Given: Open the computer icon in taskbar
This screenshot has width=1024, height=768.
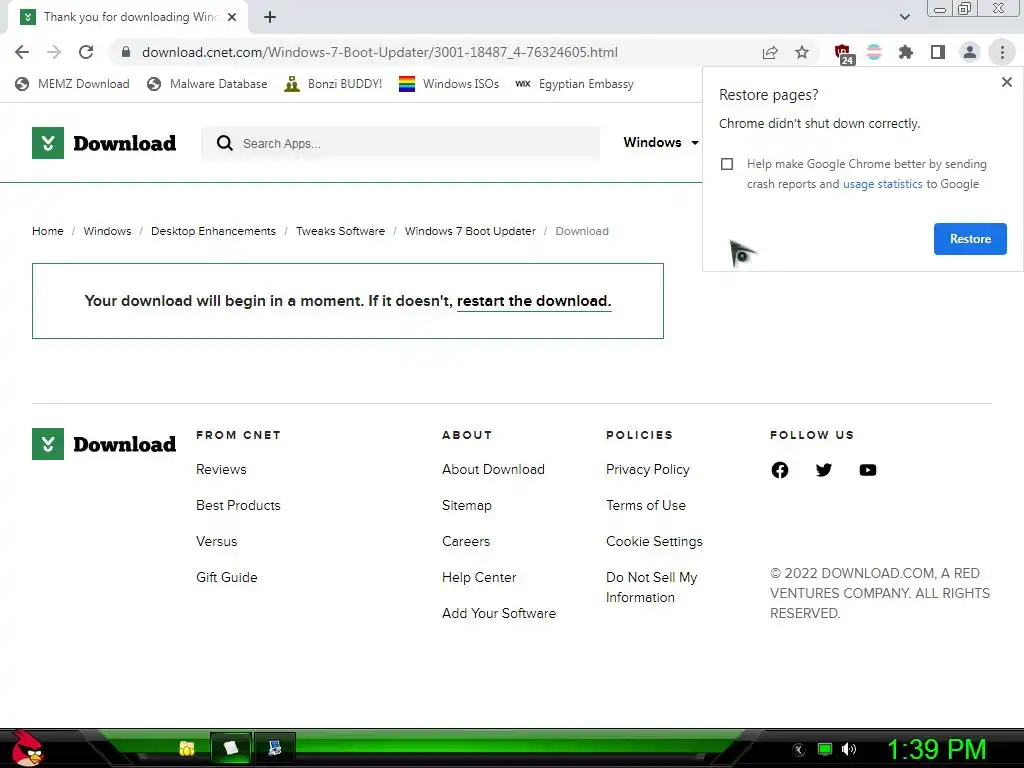Looking at the screenshot, I should coord(275,748).
